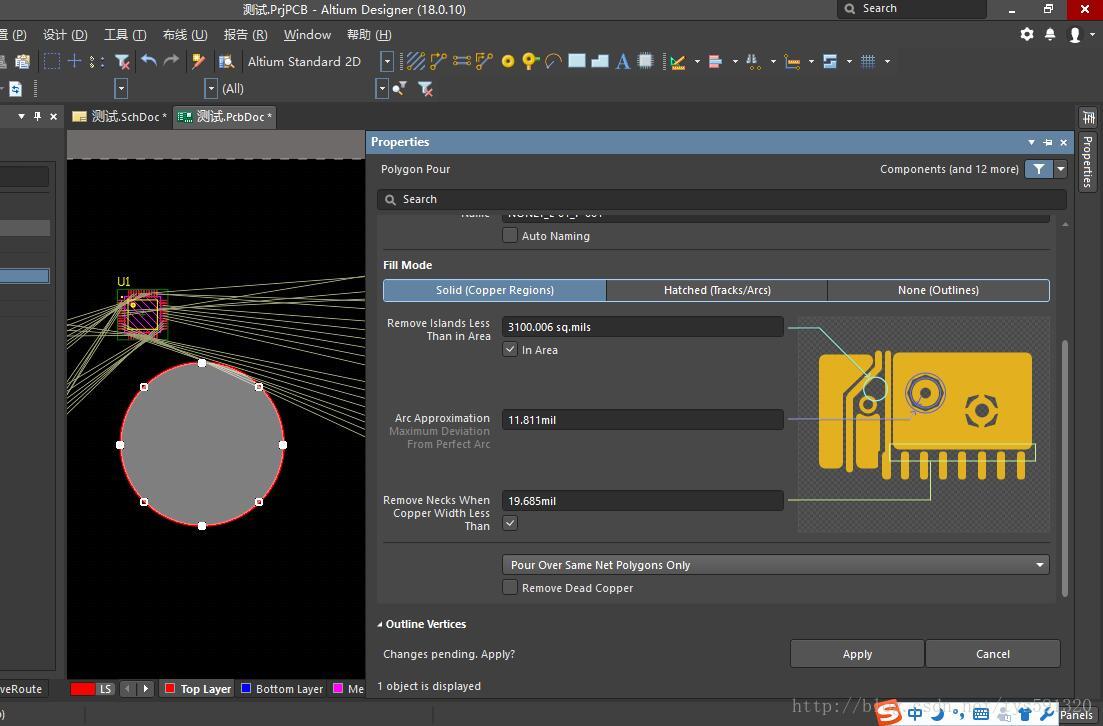Expand the drawing utility tools dropdown arrow
The height and width of the screenshot is (726, 1103).
click(x=697, y=61)
